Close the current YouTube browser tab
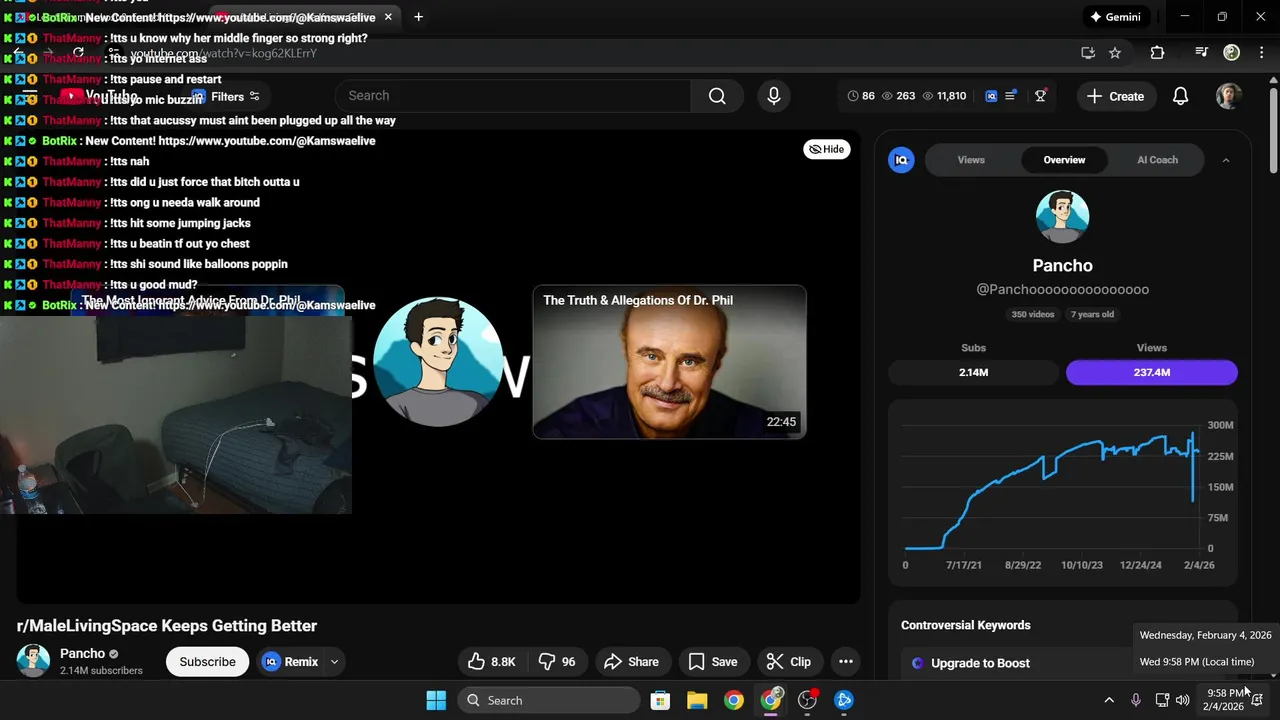This screenshot has height=720, width=1280. click(x=388, y=17)
